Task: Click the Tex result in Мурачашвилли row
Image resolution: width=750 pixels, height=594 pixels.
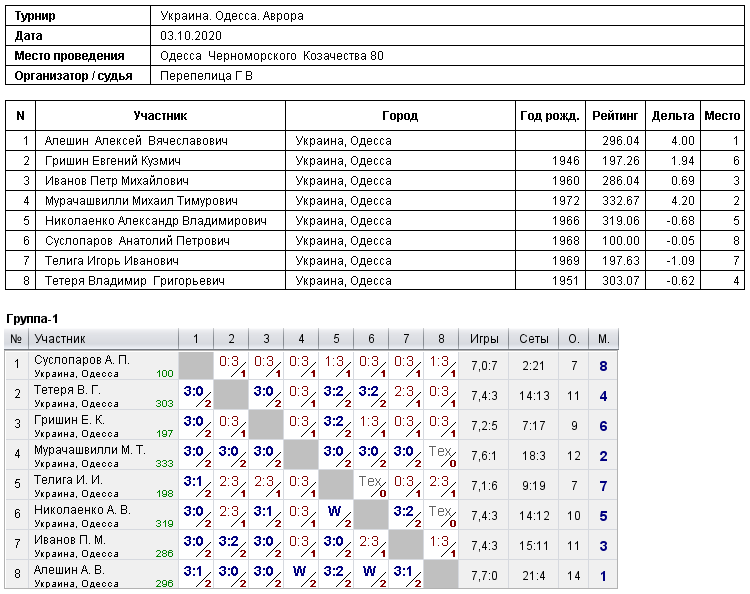Action: [x=441, y=456]
